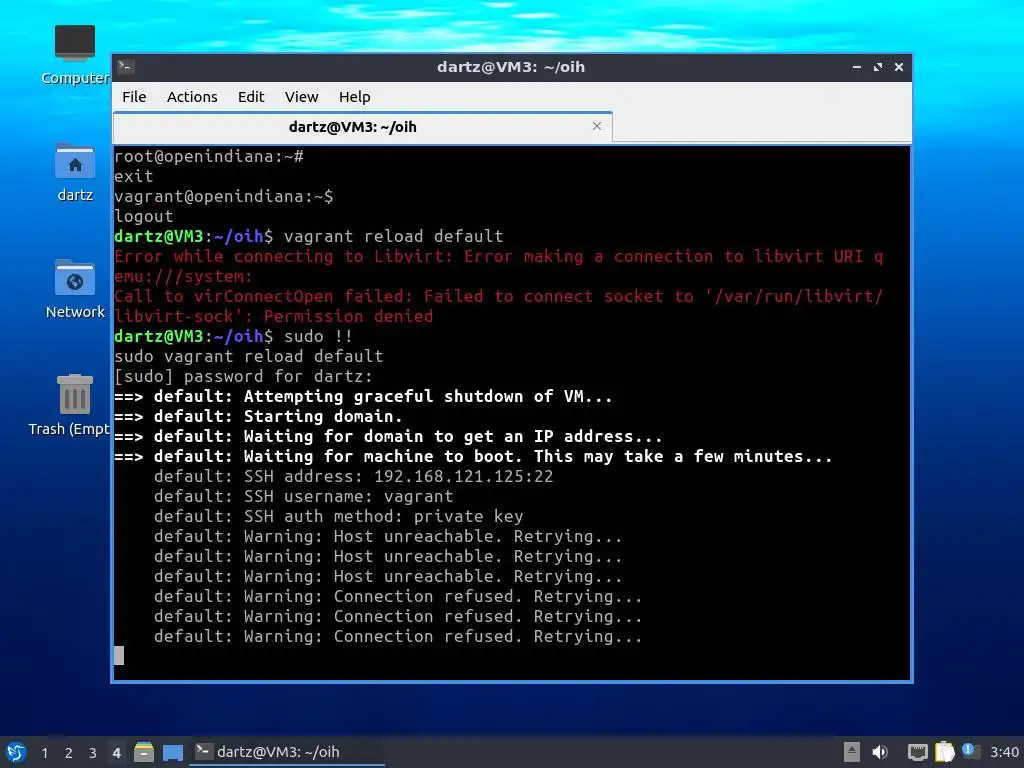
Task: Switch to workspace 4
Action: click(116, 753)
